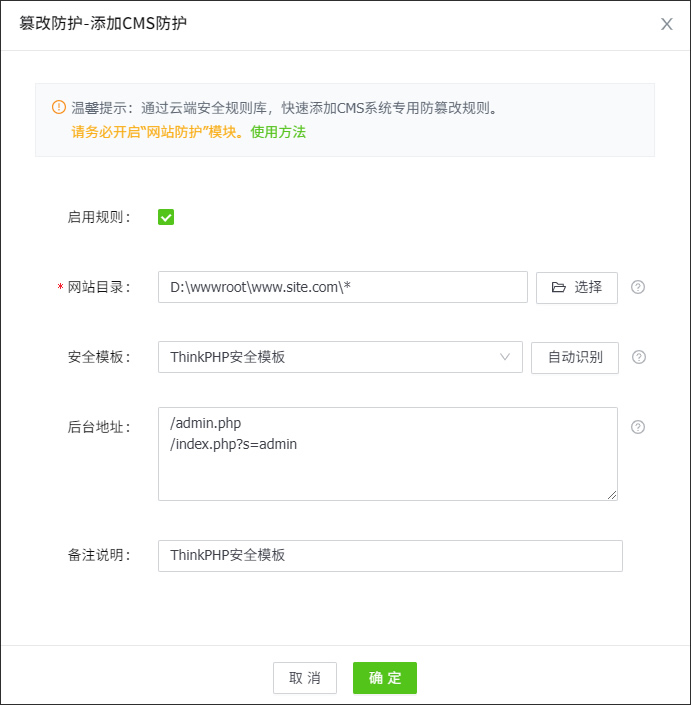The image size is (691, 705).
Task: Click the folder icon on 选择 button
Action: tap(559, 287)
